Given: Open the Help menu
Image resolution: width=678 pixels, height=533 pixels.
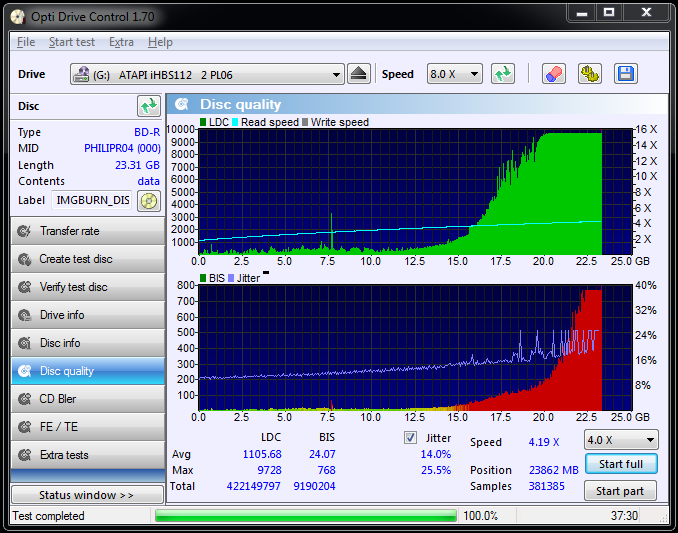Looking at the screenshot, I should [x=160, y=42].
